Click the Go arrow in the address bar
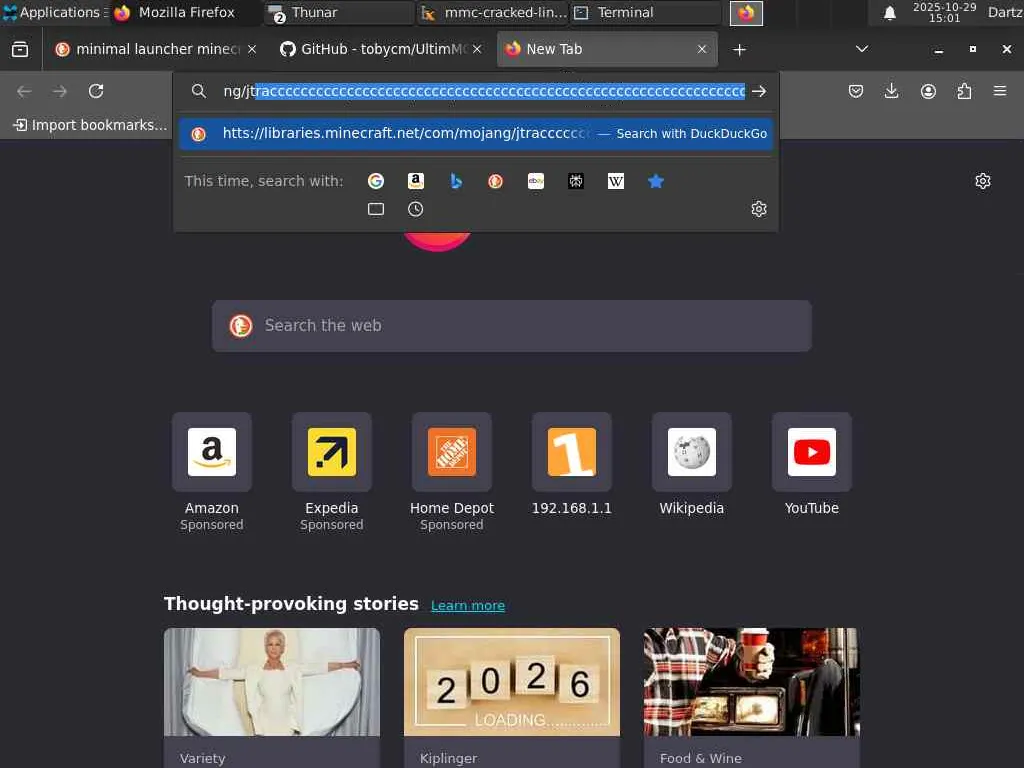1024x768 pixels. (x=759, y=91)
